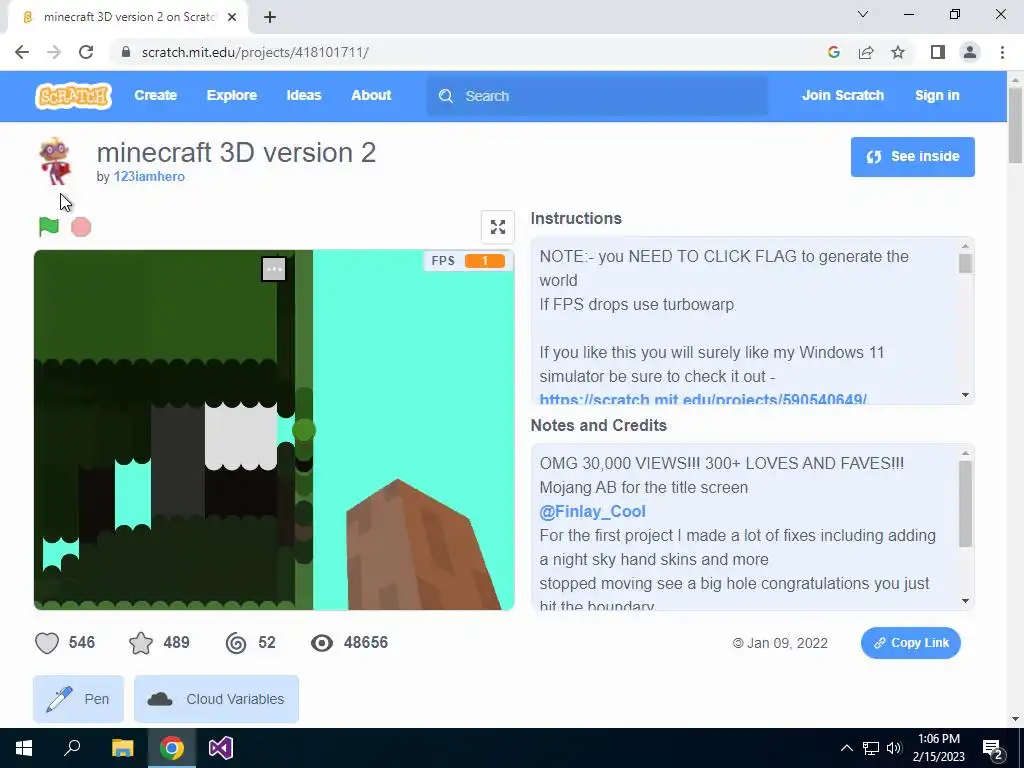Click the share page icon in address bar
1024x768 pixels.
(866, 52)
